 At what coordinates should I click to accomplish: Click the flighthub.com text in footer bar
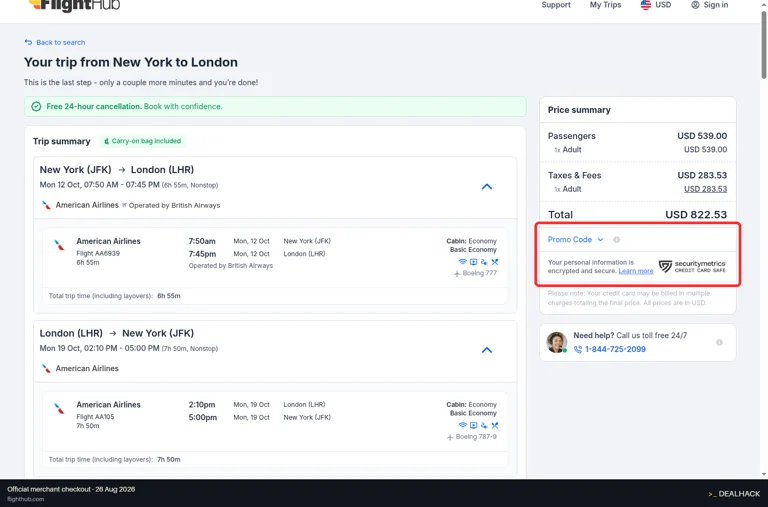click(x=25, y=499)
